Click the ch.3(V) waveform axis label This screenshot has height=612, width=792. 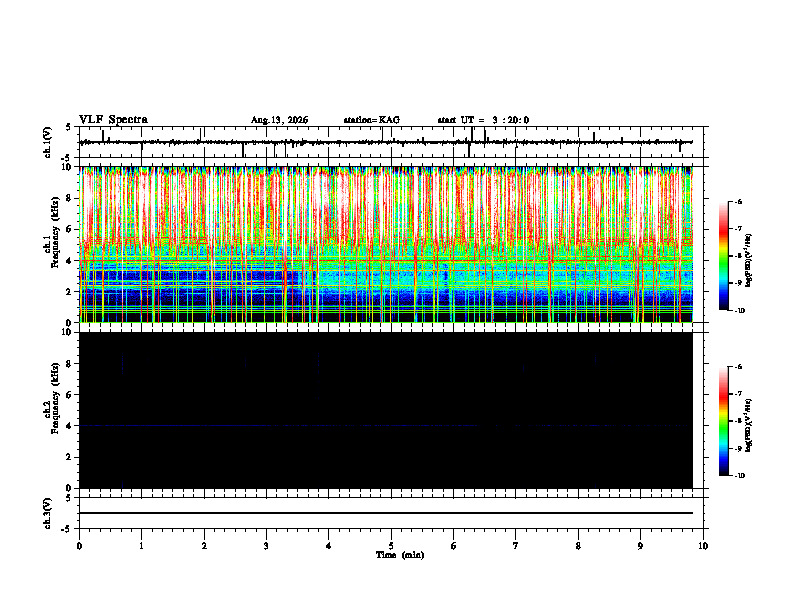tap(48, 513)
